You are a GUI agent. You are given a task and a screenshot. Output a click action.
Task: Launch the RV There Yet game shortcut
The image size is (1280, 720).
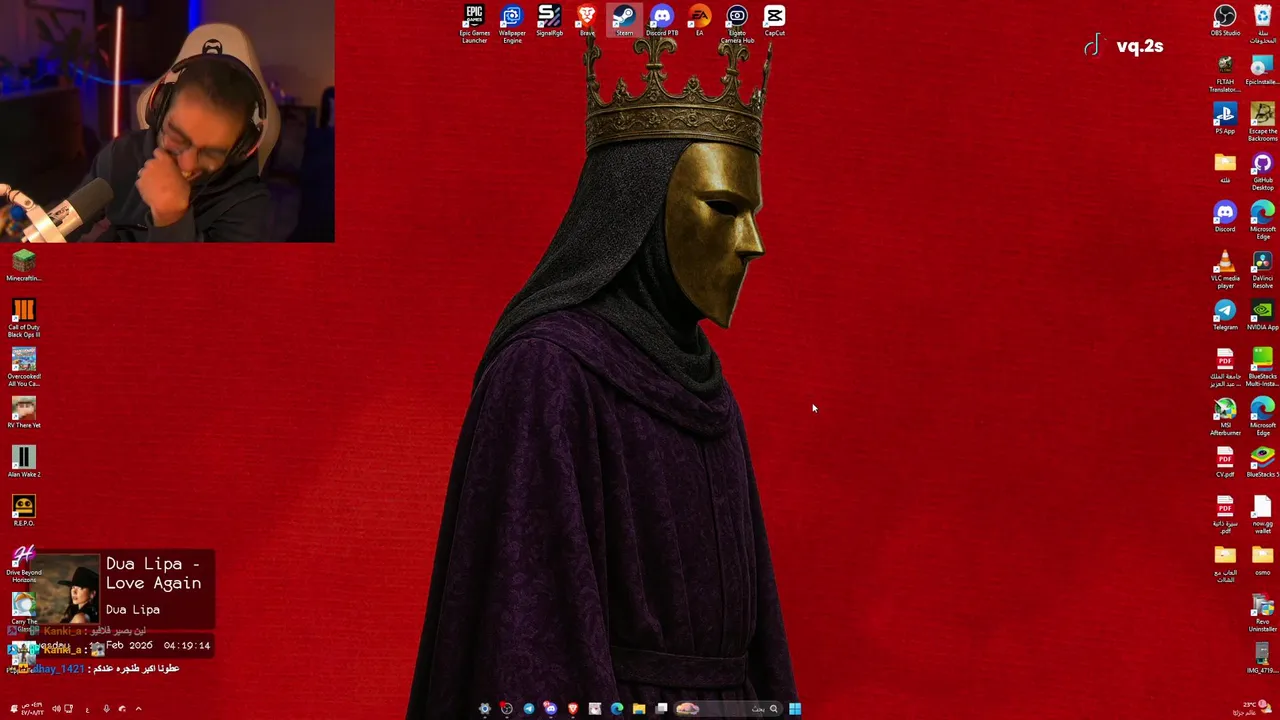point(24,413)
